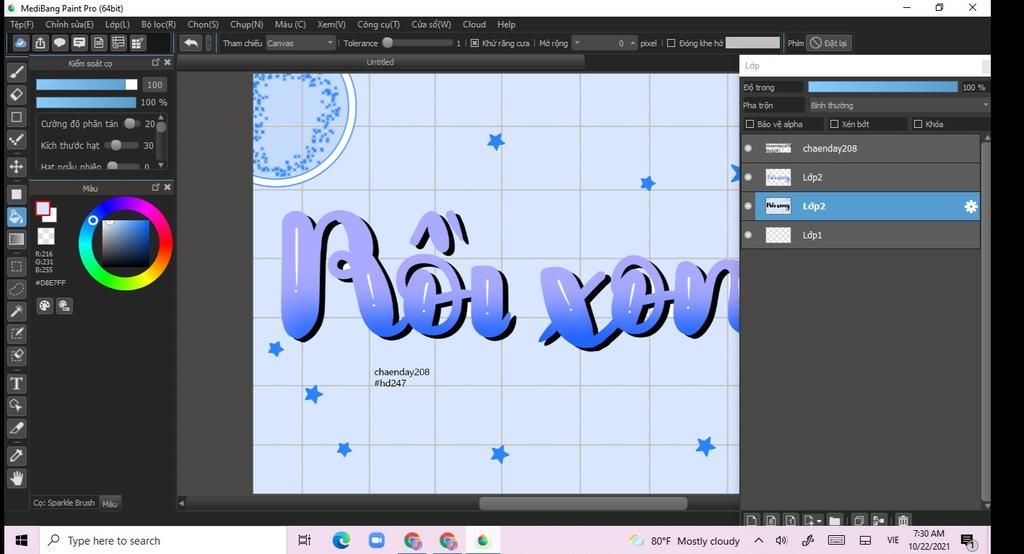This screenshot has height=554, width=1024.
Task: Enable the 'Khóa' lock checkbox
Action: 918,124
